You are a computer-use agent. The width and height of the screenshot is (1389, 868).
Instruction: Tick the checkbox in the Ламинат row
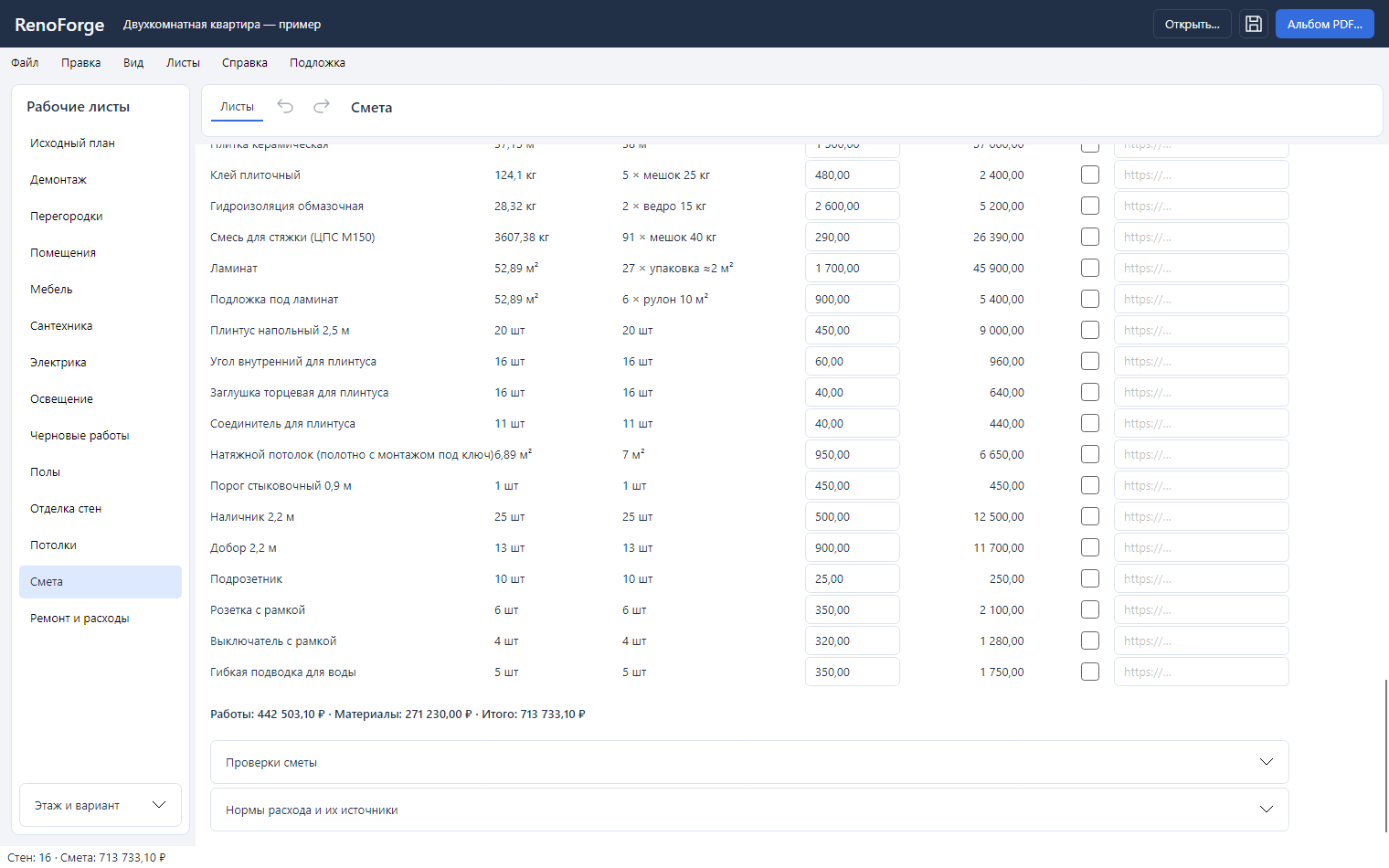click(x=1090, y=268)
